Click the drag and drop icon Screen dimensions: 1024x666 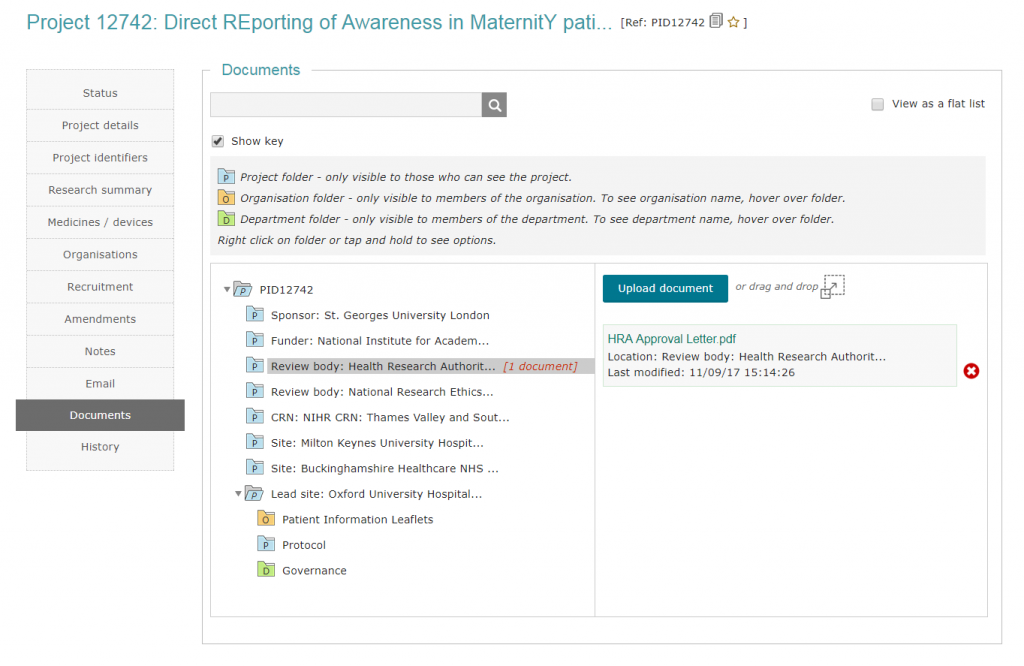point(832,286)
